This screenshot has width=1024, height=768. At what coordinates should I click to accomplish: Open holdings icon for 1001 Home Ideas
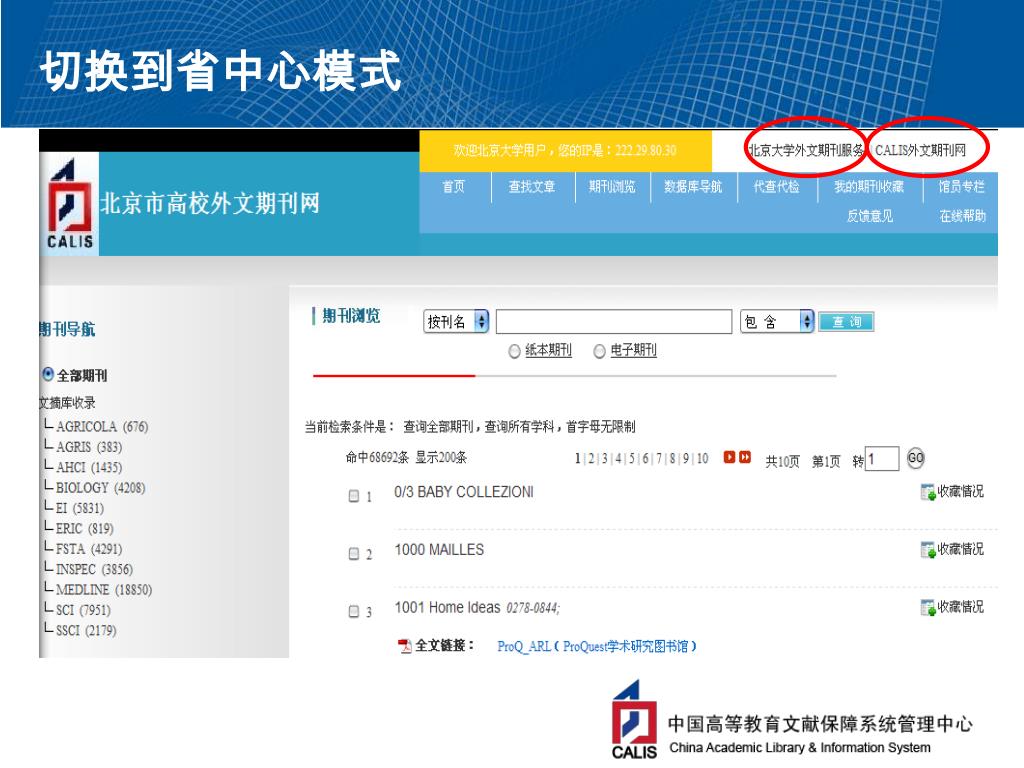coord(928,607)
